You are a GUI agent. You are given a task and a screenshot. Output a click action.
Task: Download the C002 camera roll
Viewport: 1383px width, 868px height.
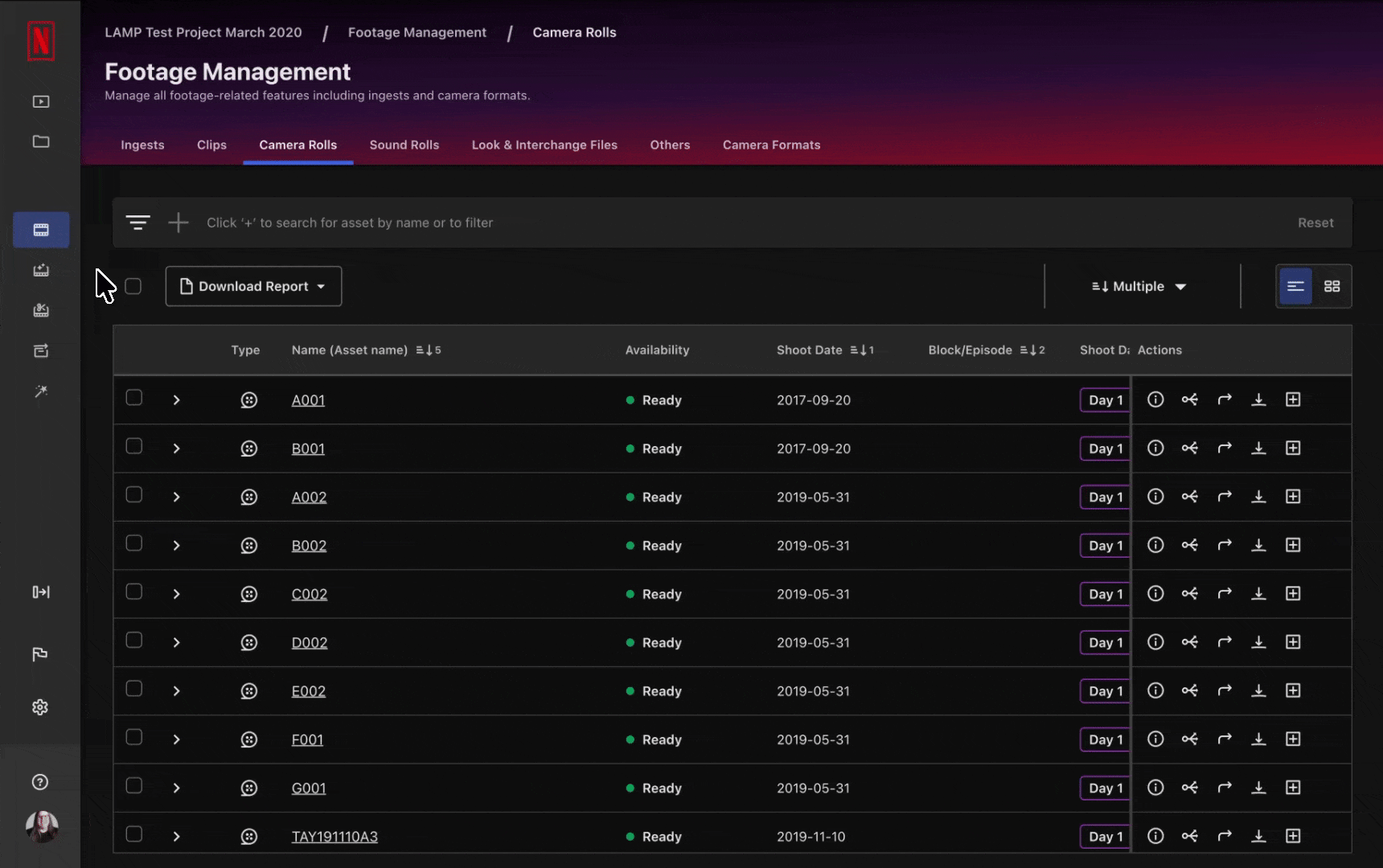tap(1259, 593)
